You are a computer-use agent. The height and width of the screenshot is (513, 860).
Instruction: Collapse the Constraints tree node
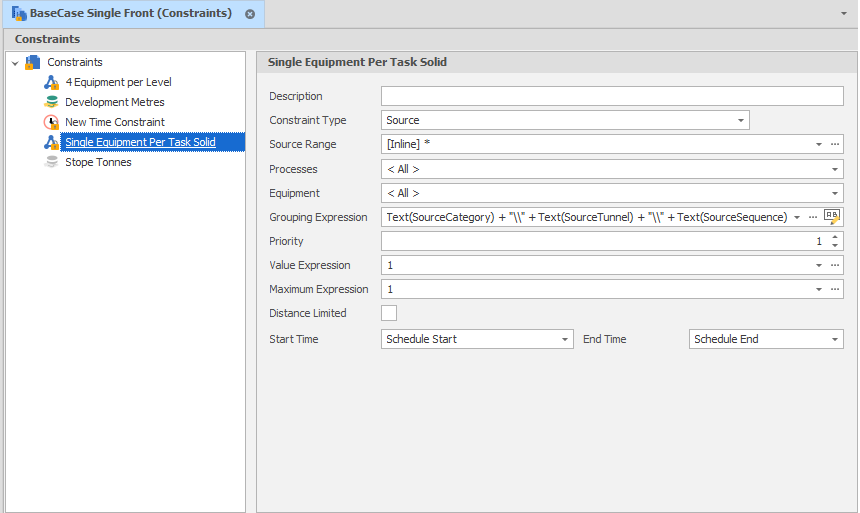pyautogui.click(x=15, y=63)
